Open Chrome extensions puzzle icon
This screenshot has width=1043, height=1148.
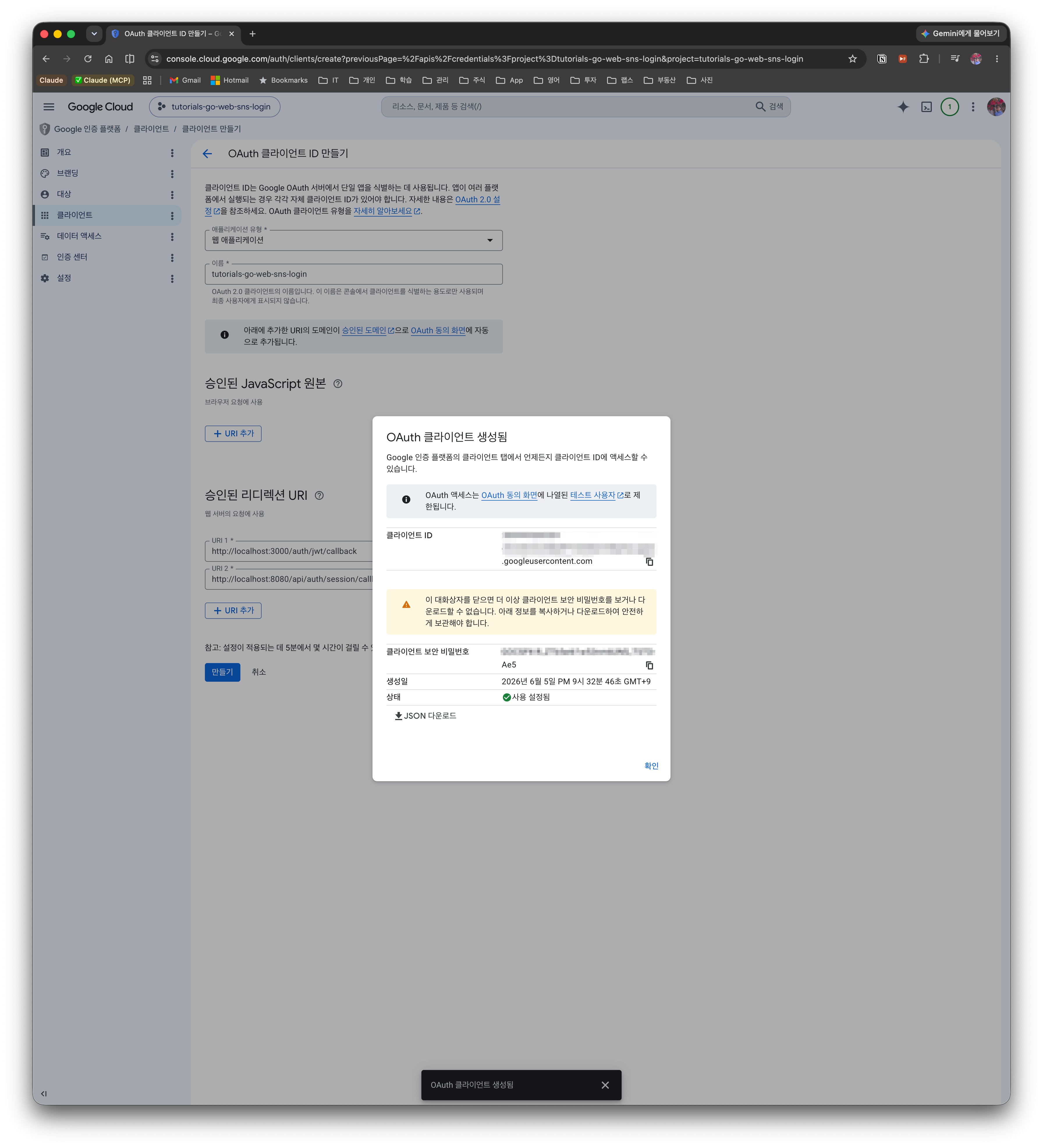(923, 59)
